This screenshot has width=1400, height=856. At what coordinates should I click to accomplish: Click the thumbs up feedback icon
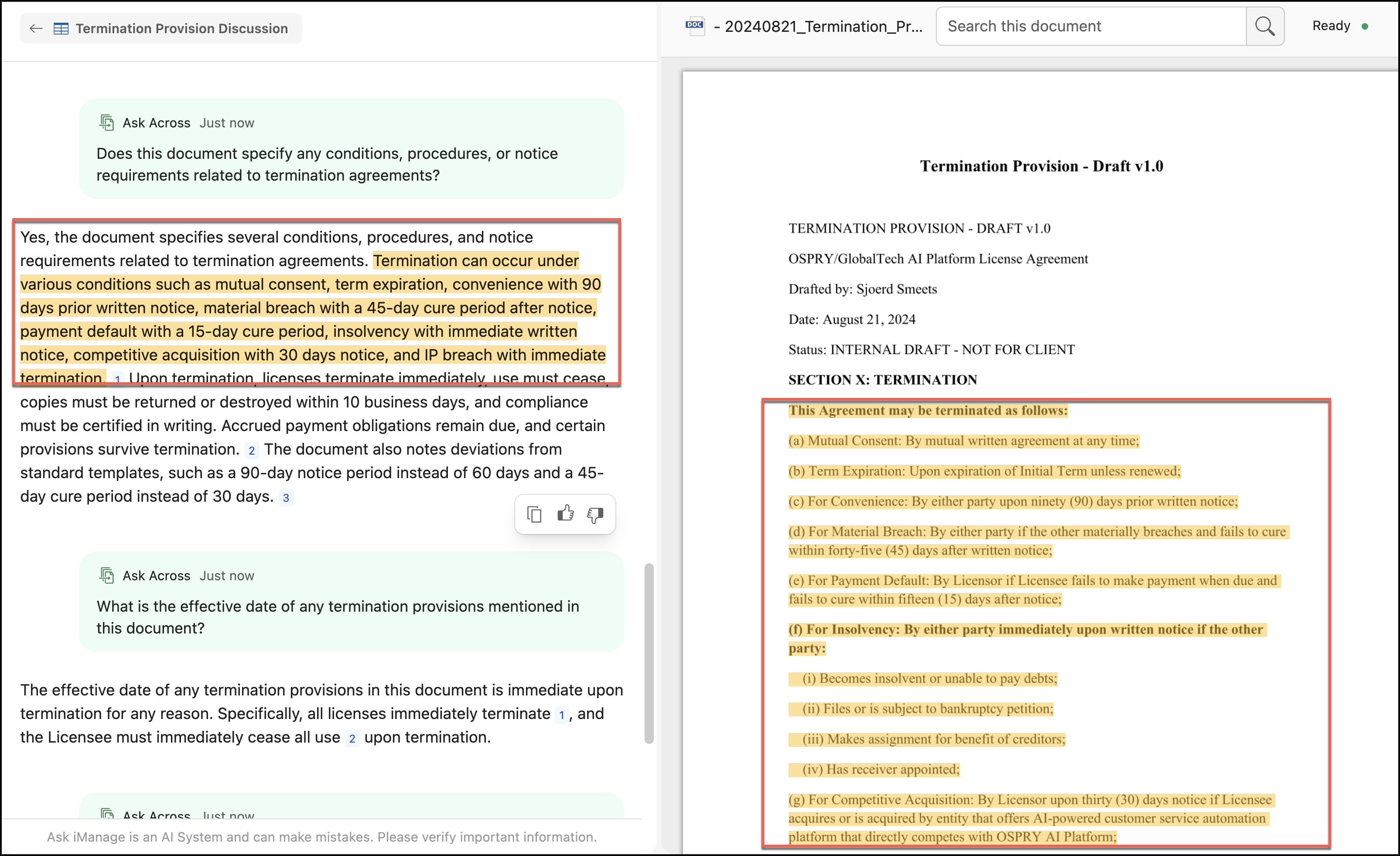coord(565,514)
